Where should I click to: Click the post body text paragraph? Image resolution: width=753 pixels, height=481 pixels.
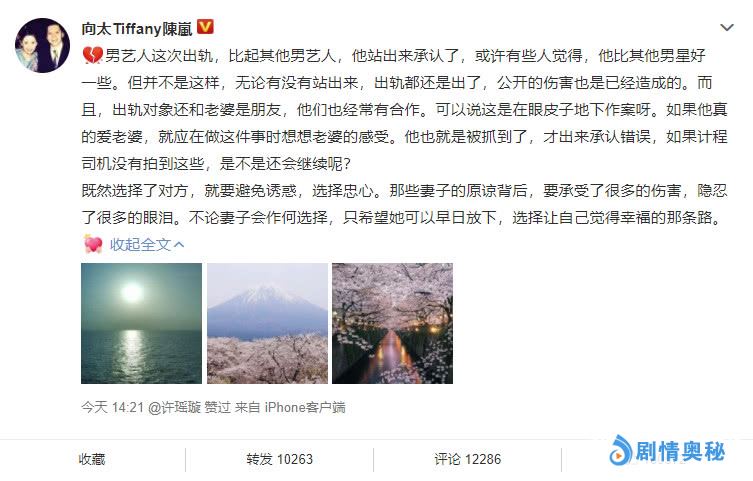point(404,137)
